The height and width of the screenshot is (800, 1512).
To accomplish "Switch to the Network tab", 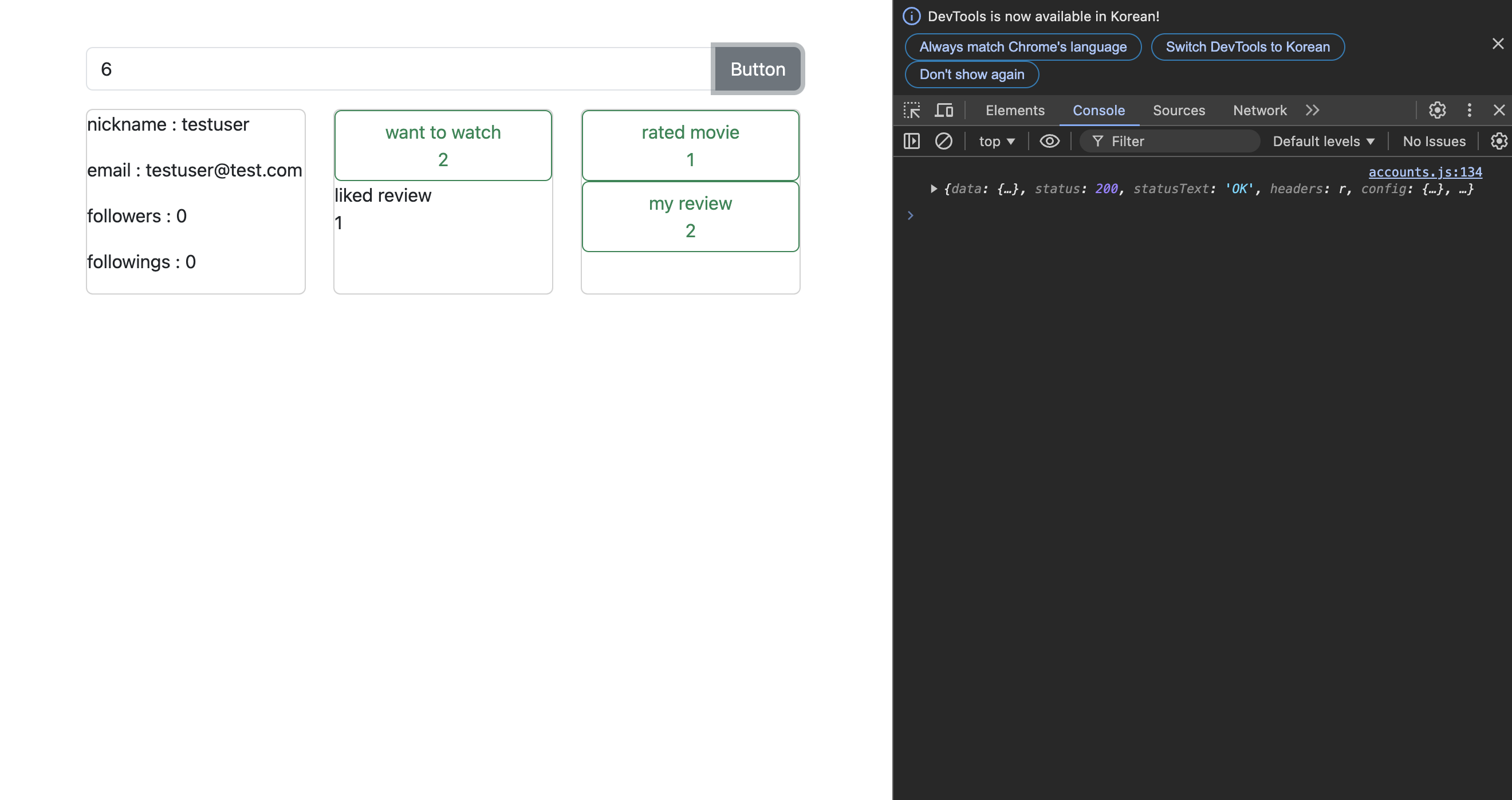I will tap(1259, 111).
